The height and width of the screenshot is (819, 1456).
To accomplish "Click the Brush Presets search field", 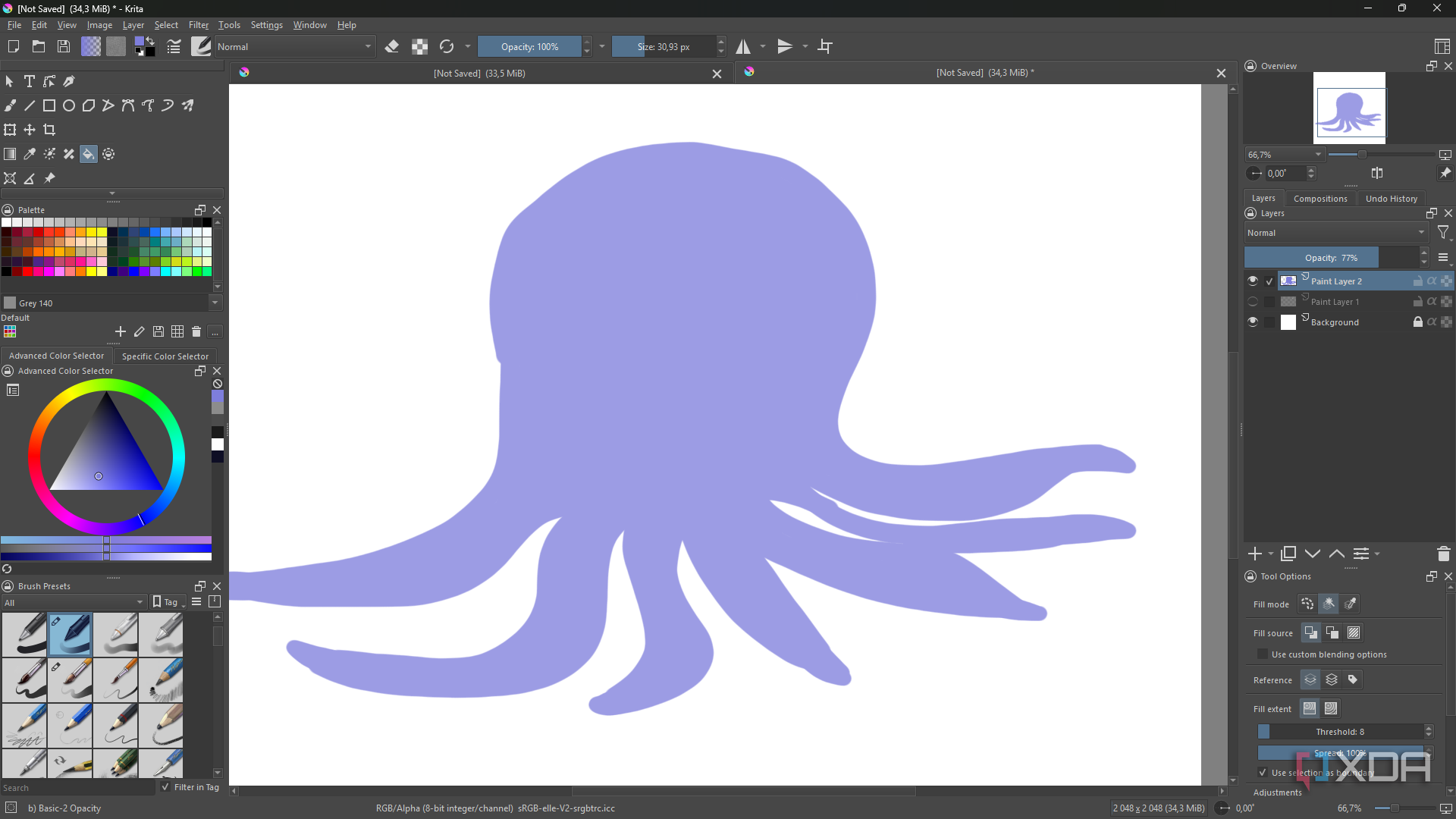I will click(77, 787).
